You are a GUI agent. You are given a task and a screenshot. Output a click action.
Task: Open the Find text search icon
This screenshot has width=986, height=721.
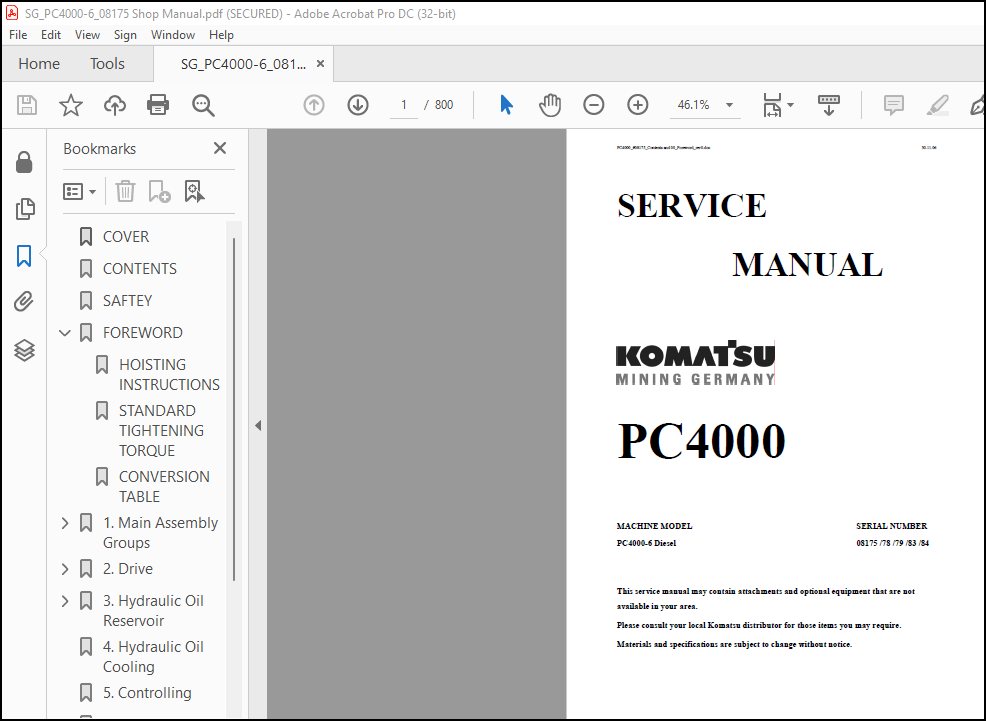(203, 105)
